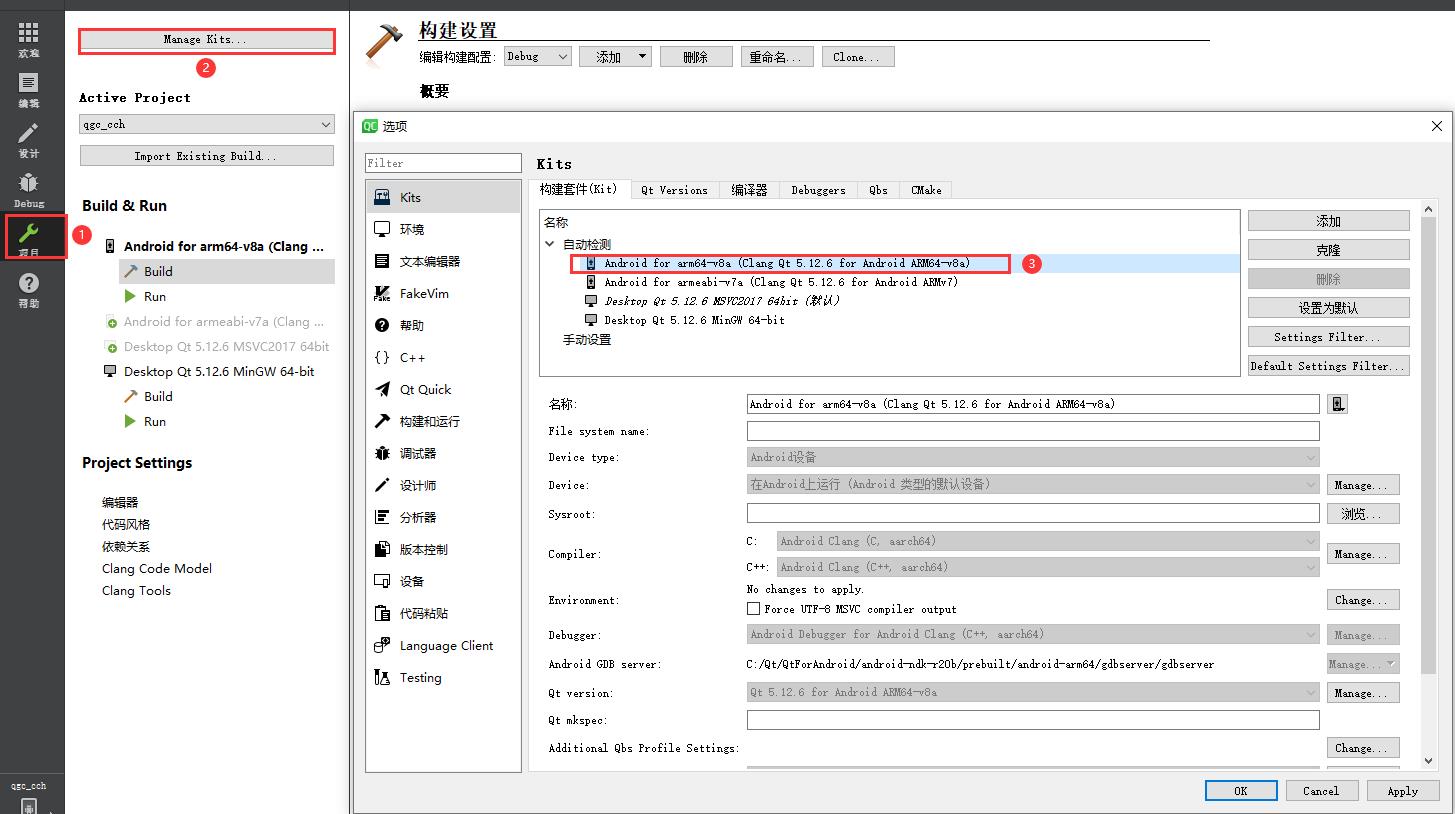Open the 文本编辑器 options category
The width and height of the screenshot is (1455, 814).
[x=443, y=261]
